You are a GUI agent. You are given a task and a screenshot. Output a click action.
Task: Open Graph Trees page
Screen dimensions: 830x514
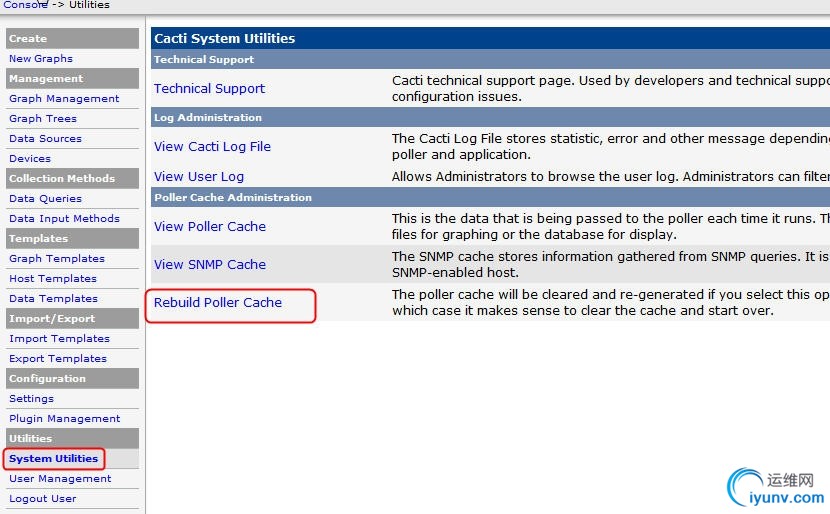click(x=43, y=119)
